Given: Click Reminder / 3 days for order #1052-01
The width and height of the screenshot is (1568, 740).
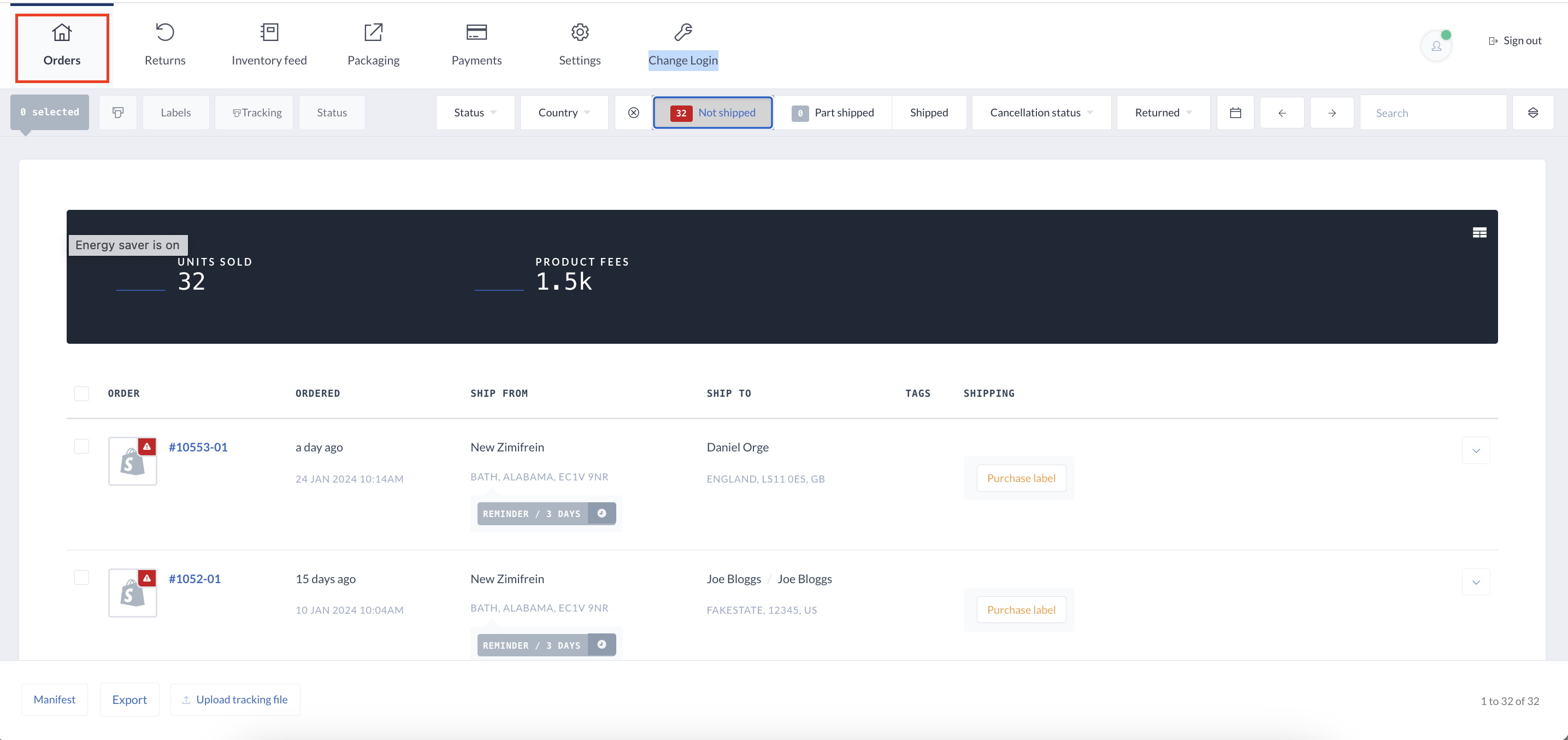Looking at the screenshot, I should pyautogui.click(x=532, y=645).
